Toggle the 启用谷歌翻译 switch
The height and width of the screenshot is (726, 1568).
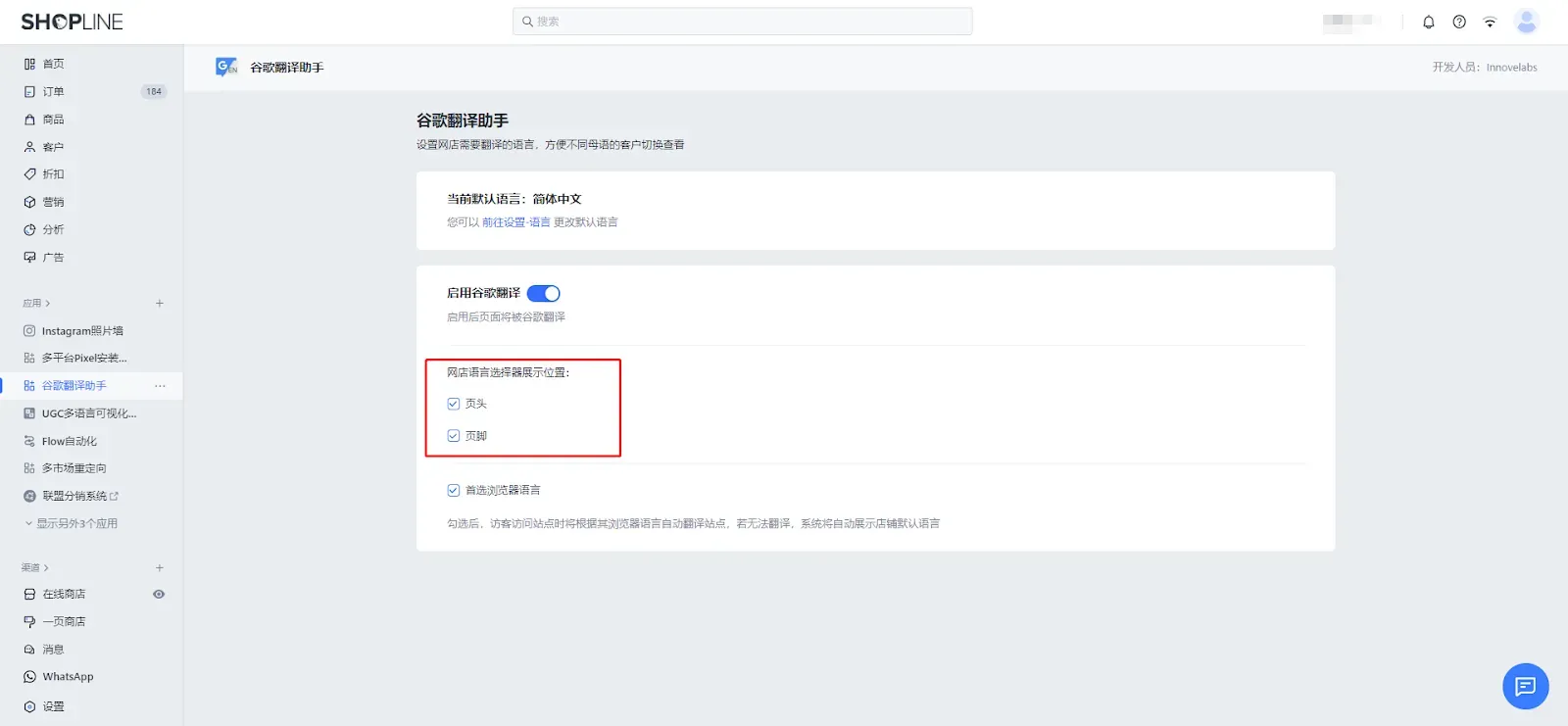click(x=543, y=294)
